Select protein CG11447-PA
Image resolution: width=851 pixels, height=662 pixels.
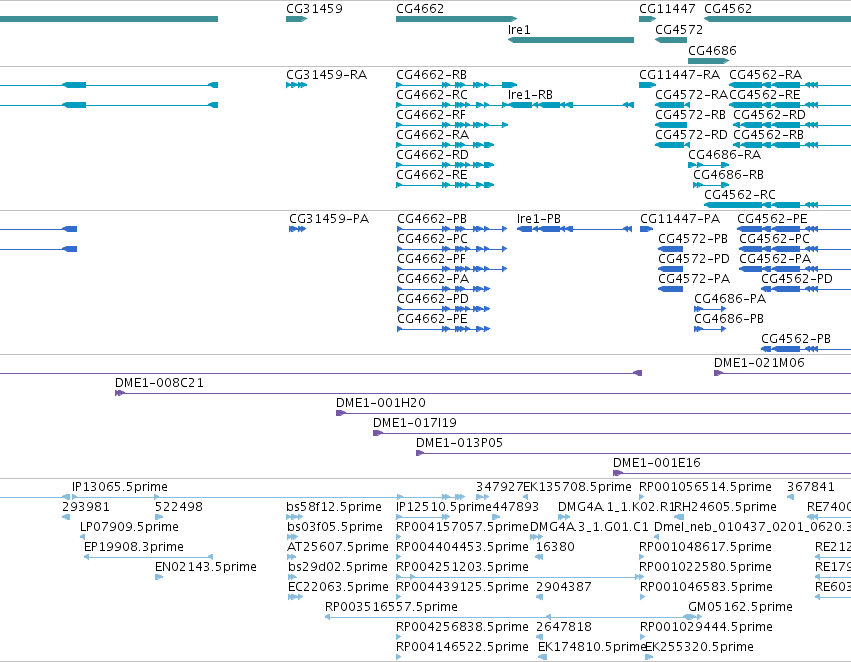[680, 219]
